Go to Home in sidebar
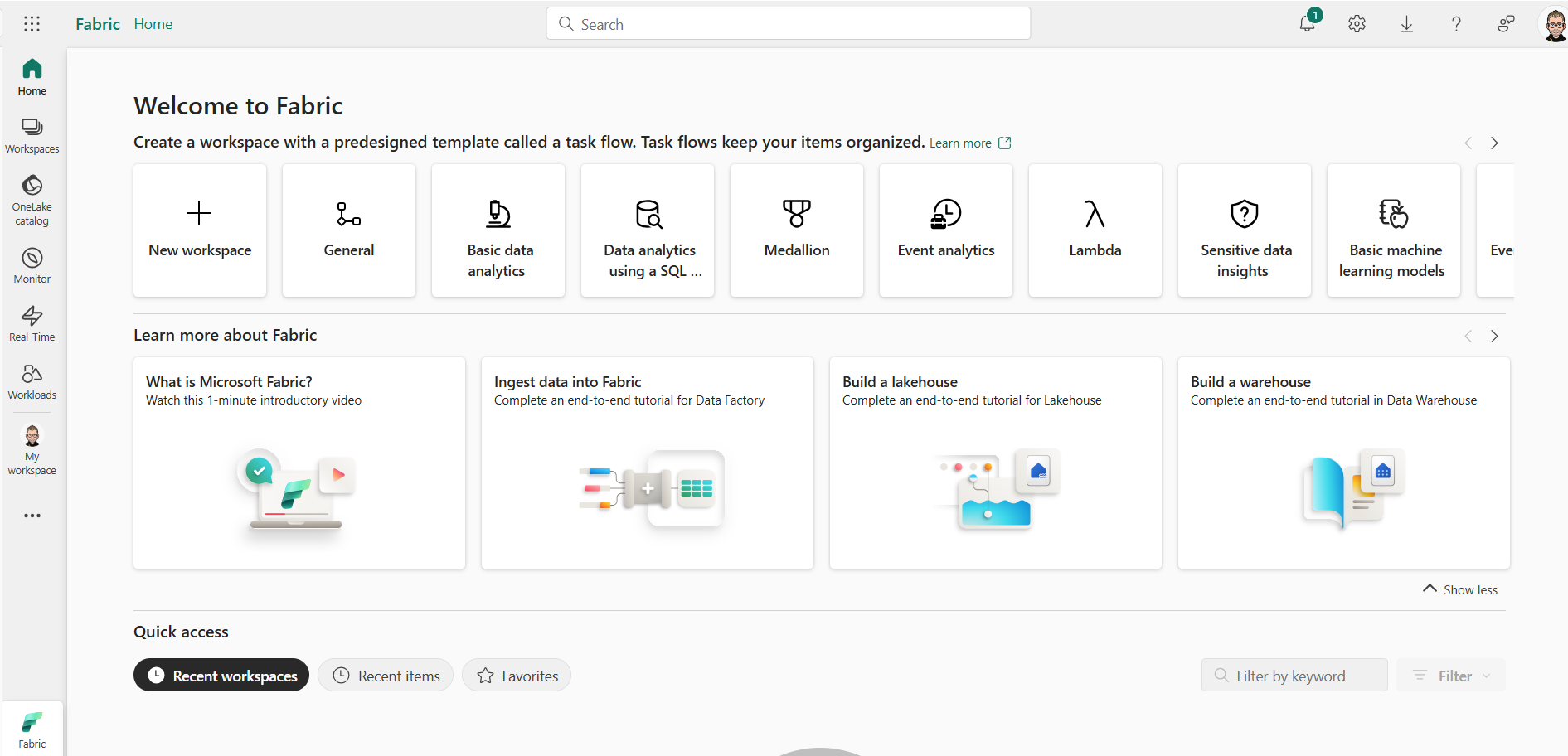The image size is (1568, 756). coord(32,77)
